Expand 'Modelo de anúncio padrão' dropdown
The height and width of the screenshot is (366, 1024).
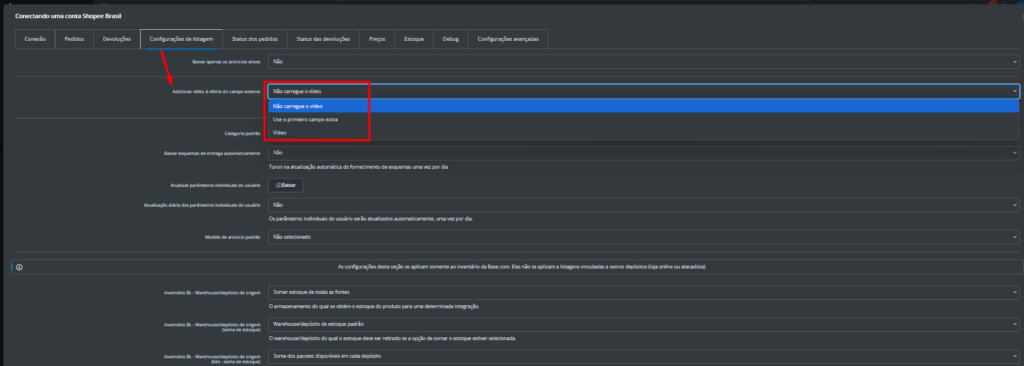click(x=643, y=237)
